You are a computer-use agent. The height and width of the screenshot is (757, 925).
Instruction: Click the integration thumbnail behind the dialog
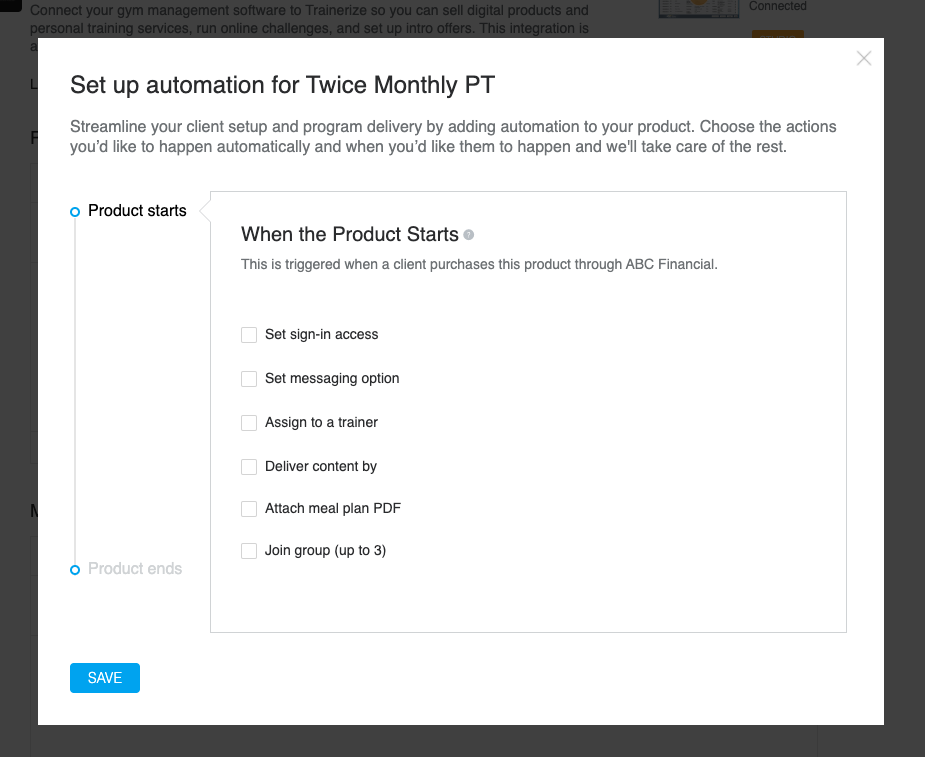(699, 9)
